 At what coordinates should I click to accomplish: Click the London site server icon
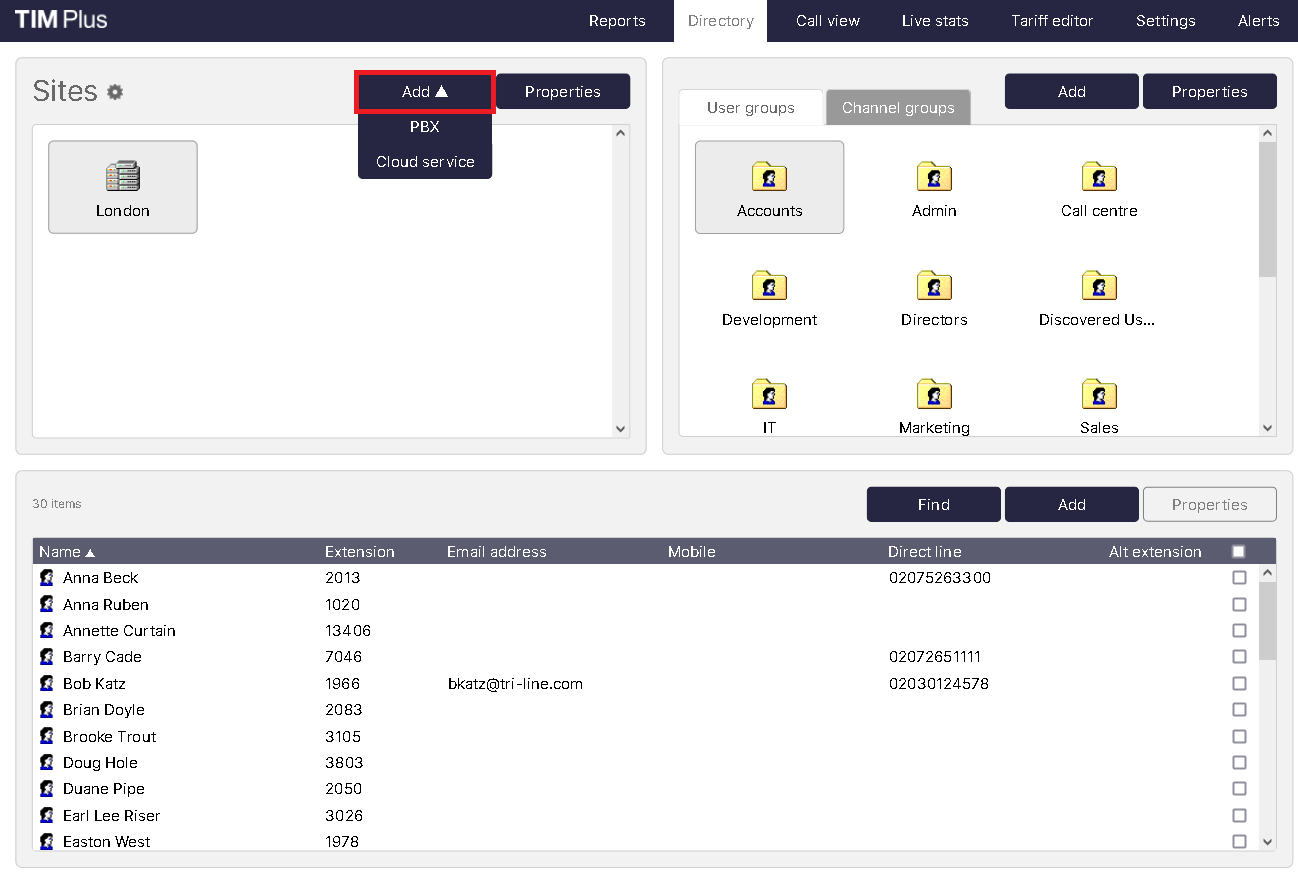pyautogui.click(x=122, y=177)
